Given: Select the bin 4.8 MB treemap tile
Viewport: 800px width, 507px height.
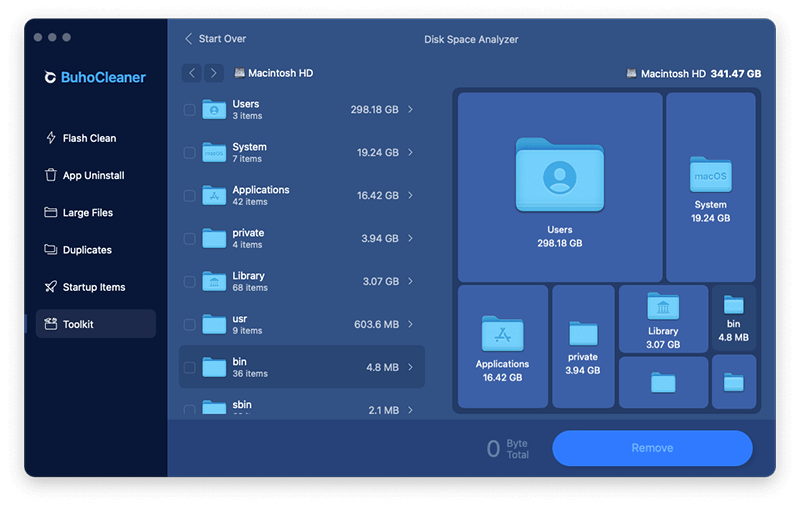Looking at the screenshot, I should pyautogui.click(x=734, y=319).
